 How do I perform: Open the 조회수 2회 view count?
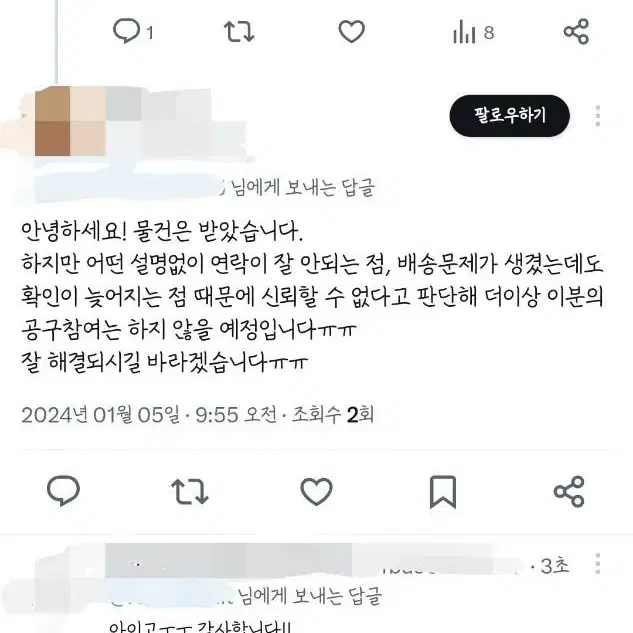(333, 415)
